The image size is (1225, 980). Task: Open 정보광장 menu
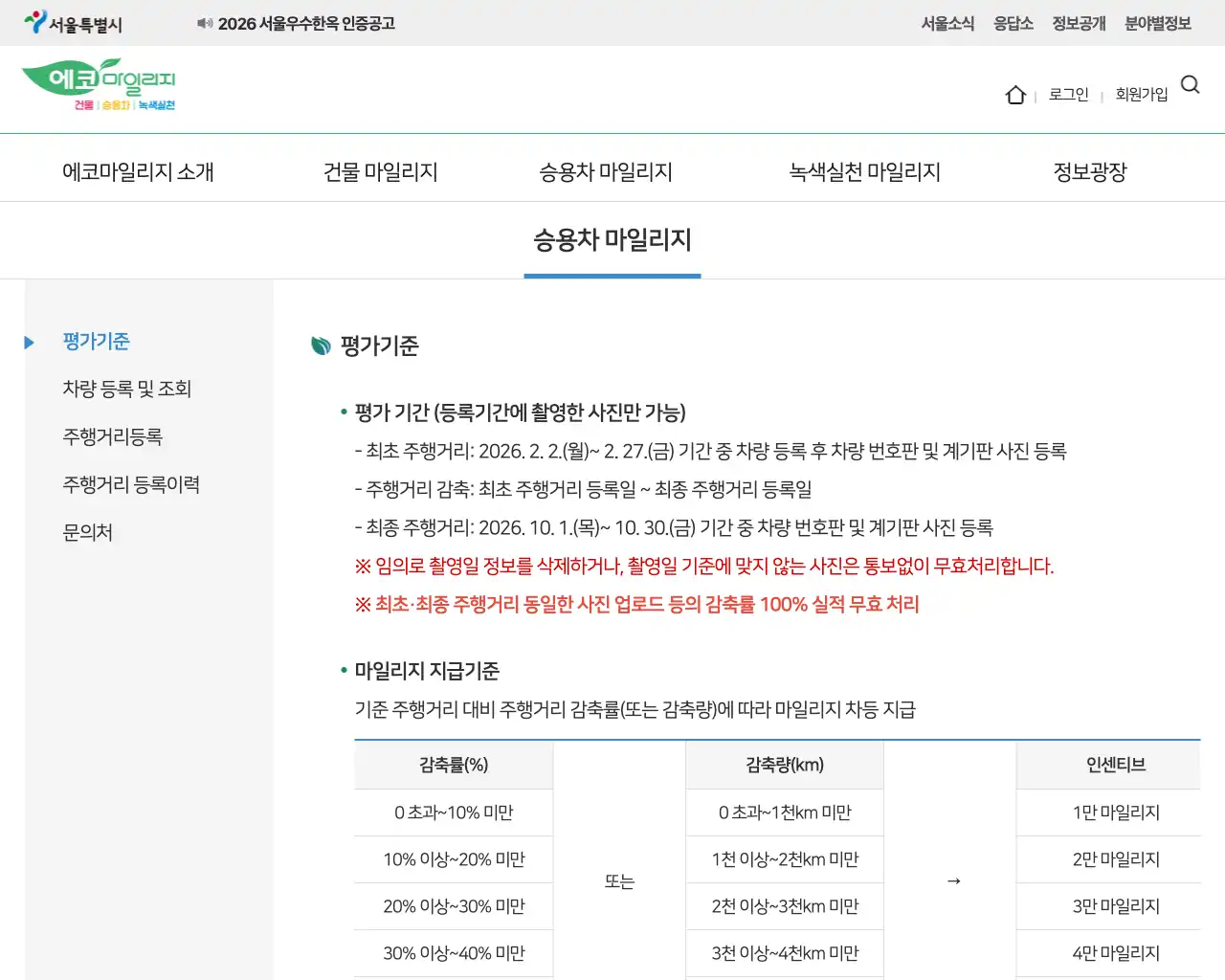pyautogui.click(x=1090, y=171)
